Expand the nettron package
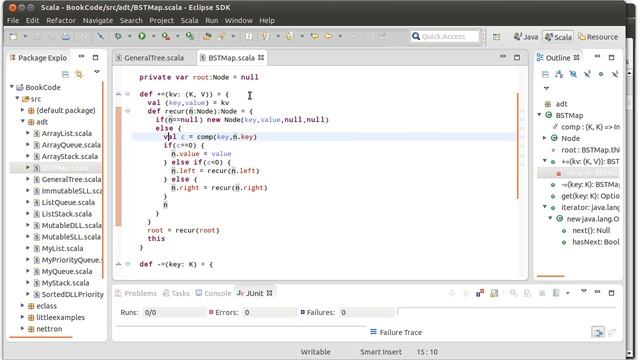640x360 pixels. 23,328
